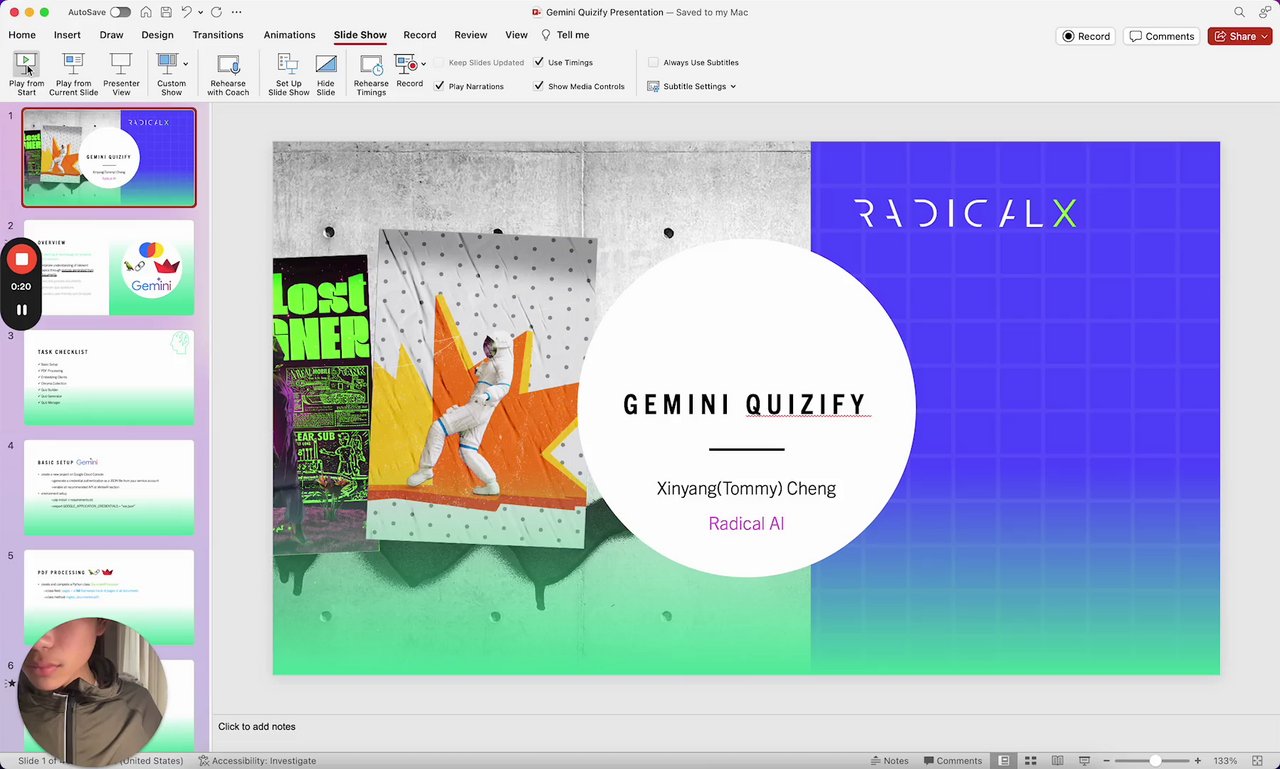Click the search magnifier icon

[x=1239, y=12]
